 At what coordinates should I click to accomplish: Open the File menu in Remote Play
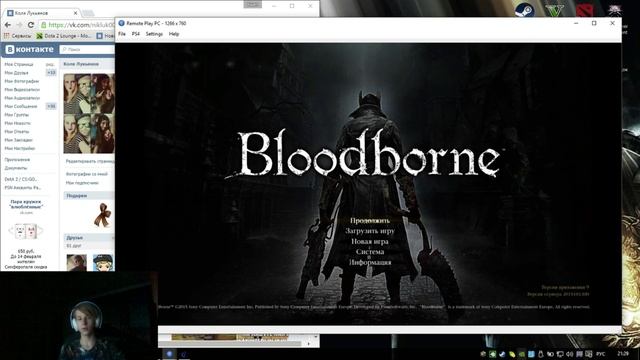coord(122,34)
